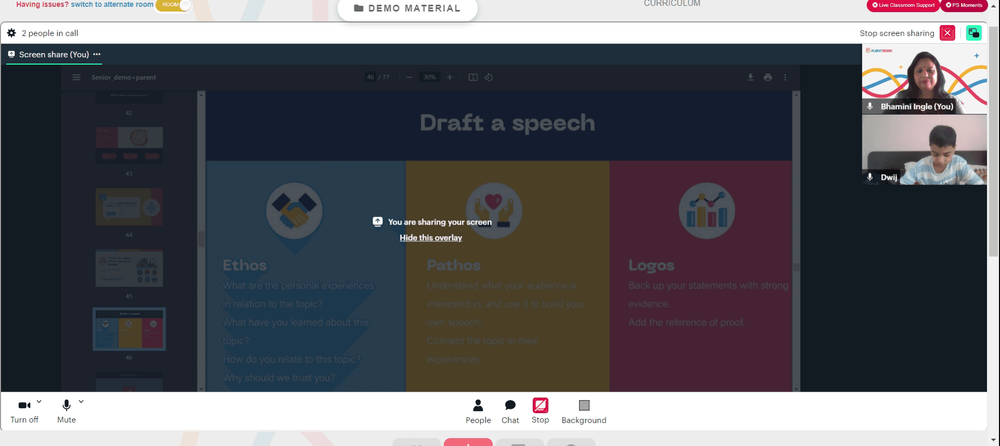Image resolution: width=1000 pixels, height=446 pixels.
Task: Click the Hide this overlay link
Action: tap(430, 238)
